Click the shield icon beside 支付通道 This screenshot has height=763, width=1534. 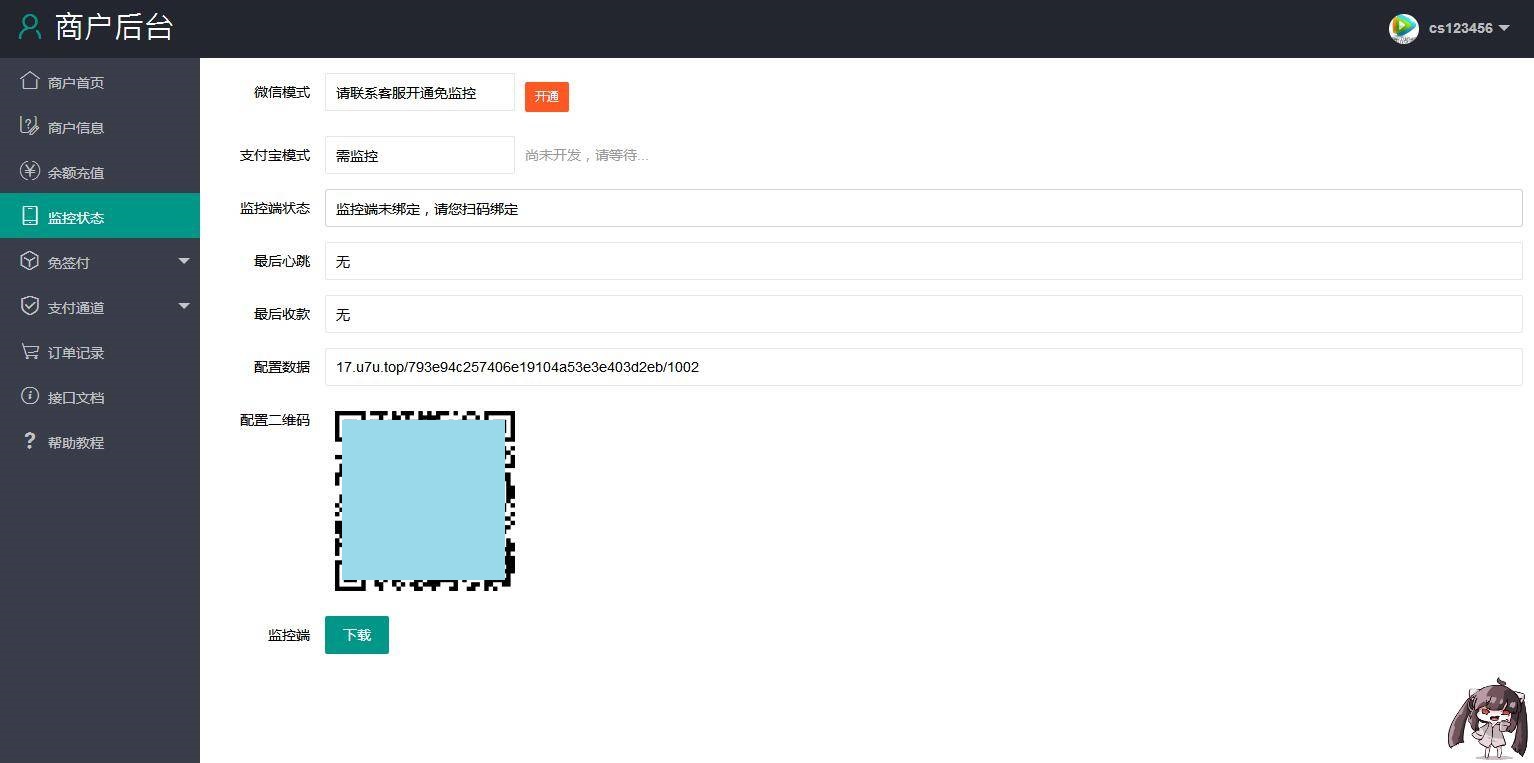tap(30, 306)
